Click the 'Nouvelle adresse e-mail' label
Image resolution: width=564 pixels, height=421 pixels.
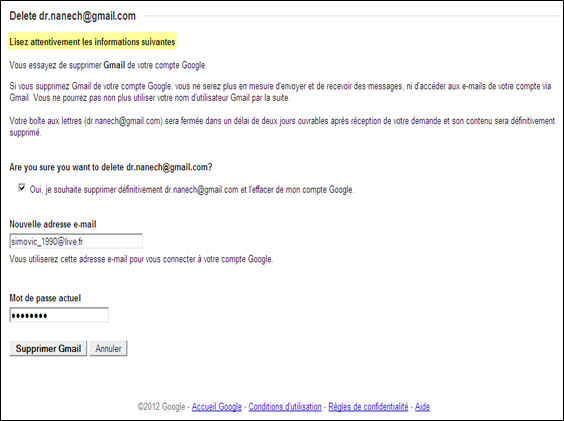[53, 224]
